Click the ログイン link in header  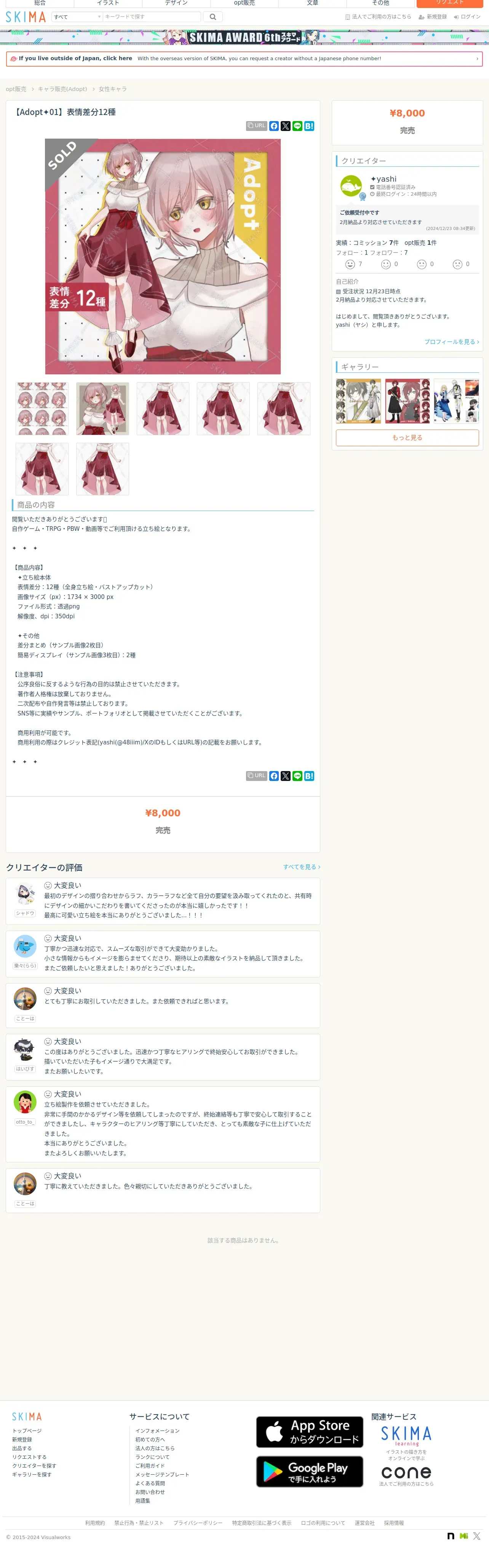pos(467,17)
